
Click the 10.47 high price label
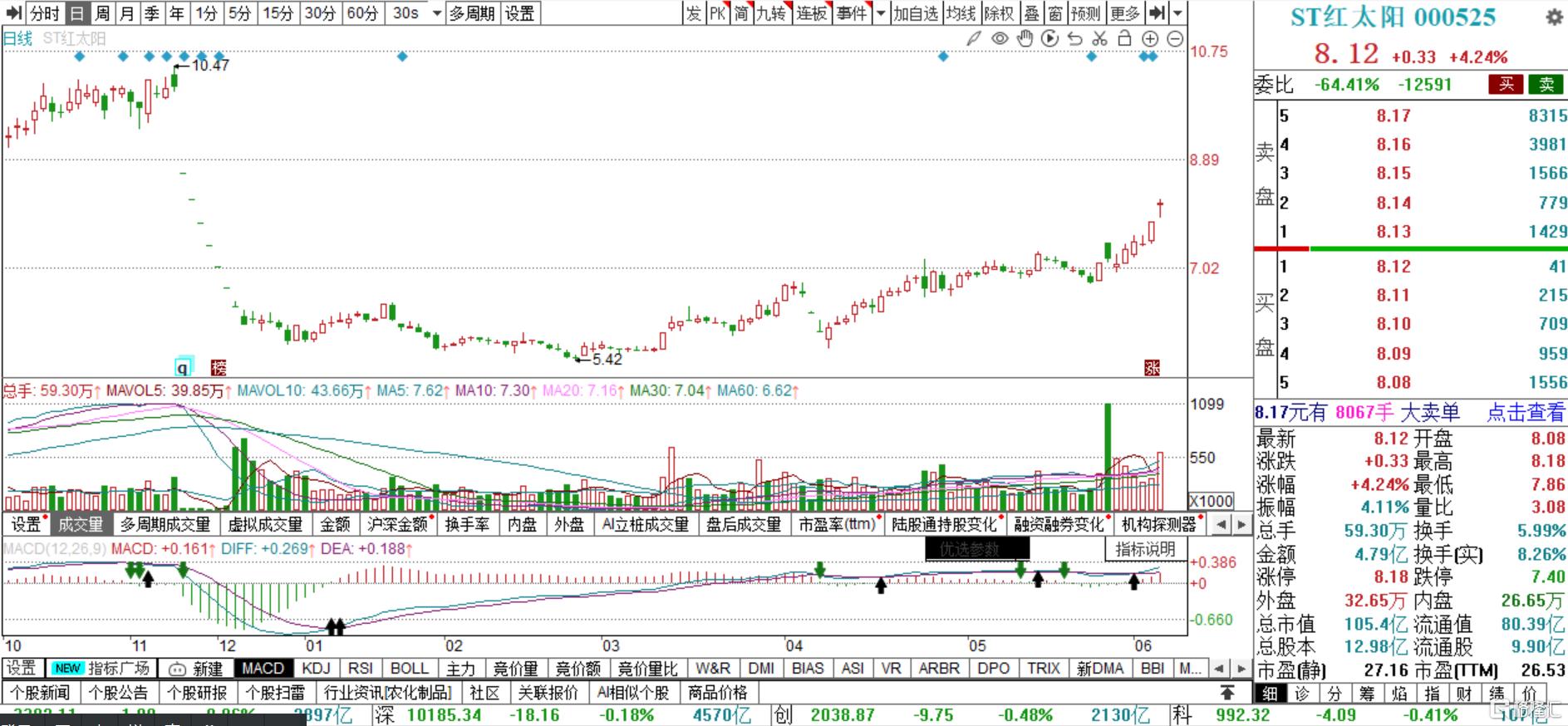(x=210, y=65)
